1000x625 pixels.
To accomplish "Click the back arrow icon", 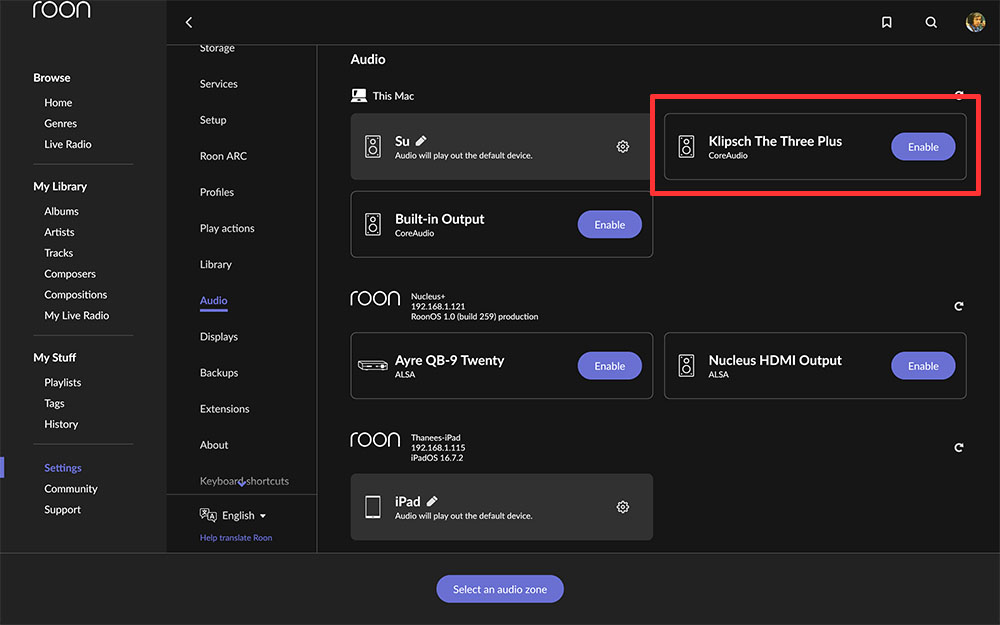I will tap(189, 22).
